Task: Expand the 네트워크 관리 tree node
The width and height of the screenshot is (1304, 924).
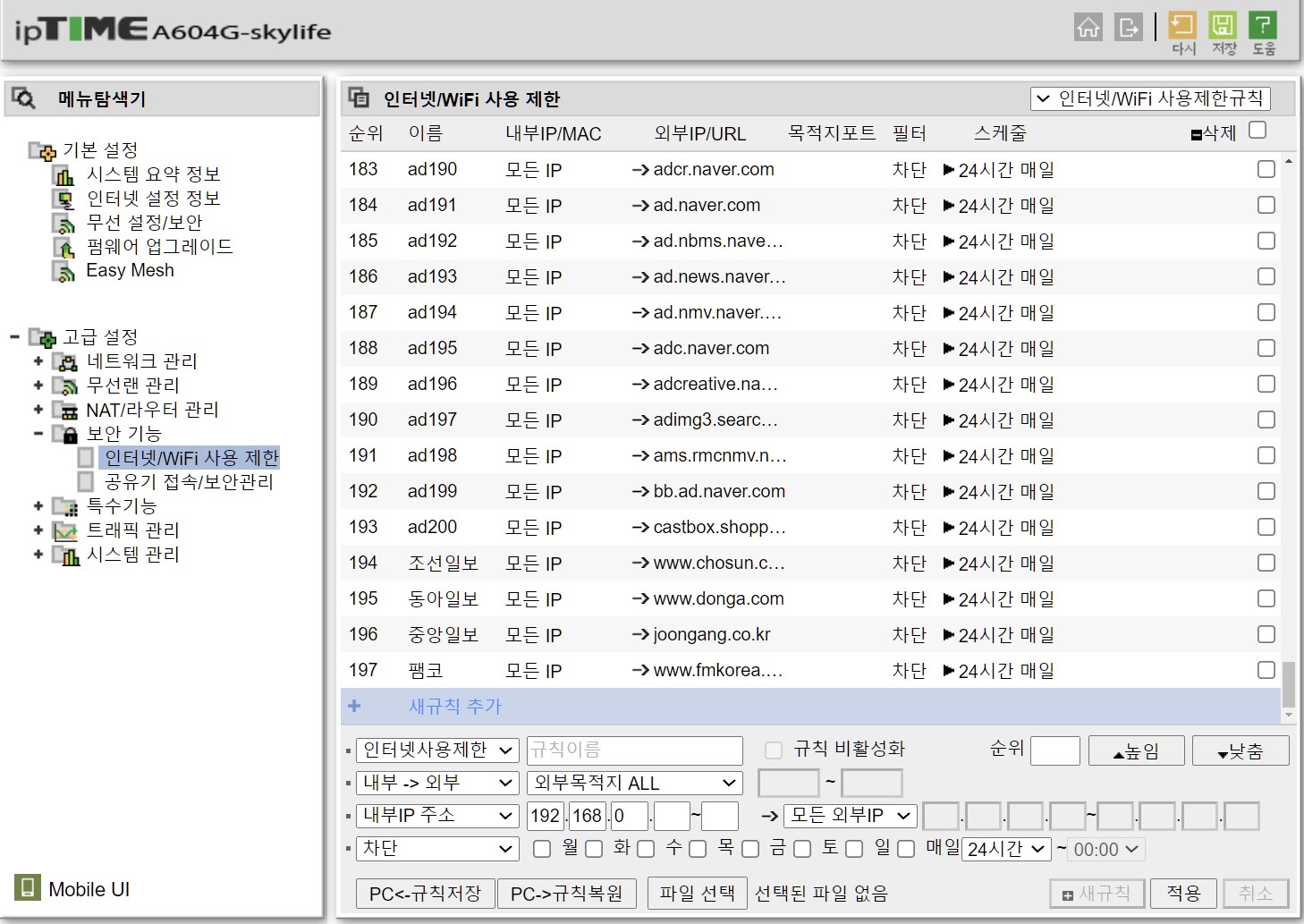Action: [x=38, y=361]
